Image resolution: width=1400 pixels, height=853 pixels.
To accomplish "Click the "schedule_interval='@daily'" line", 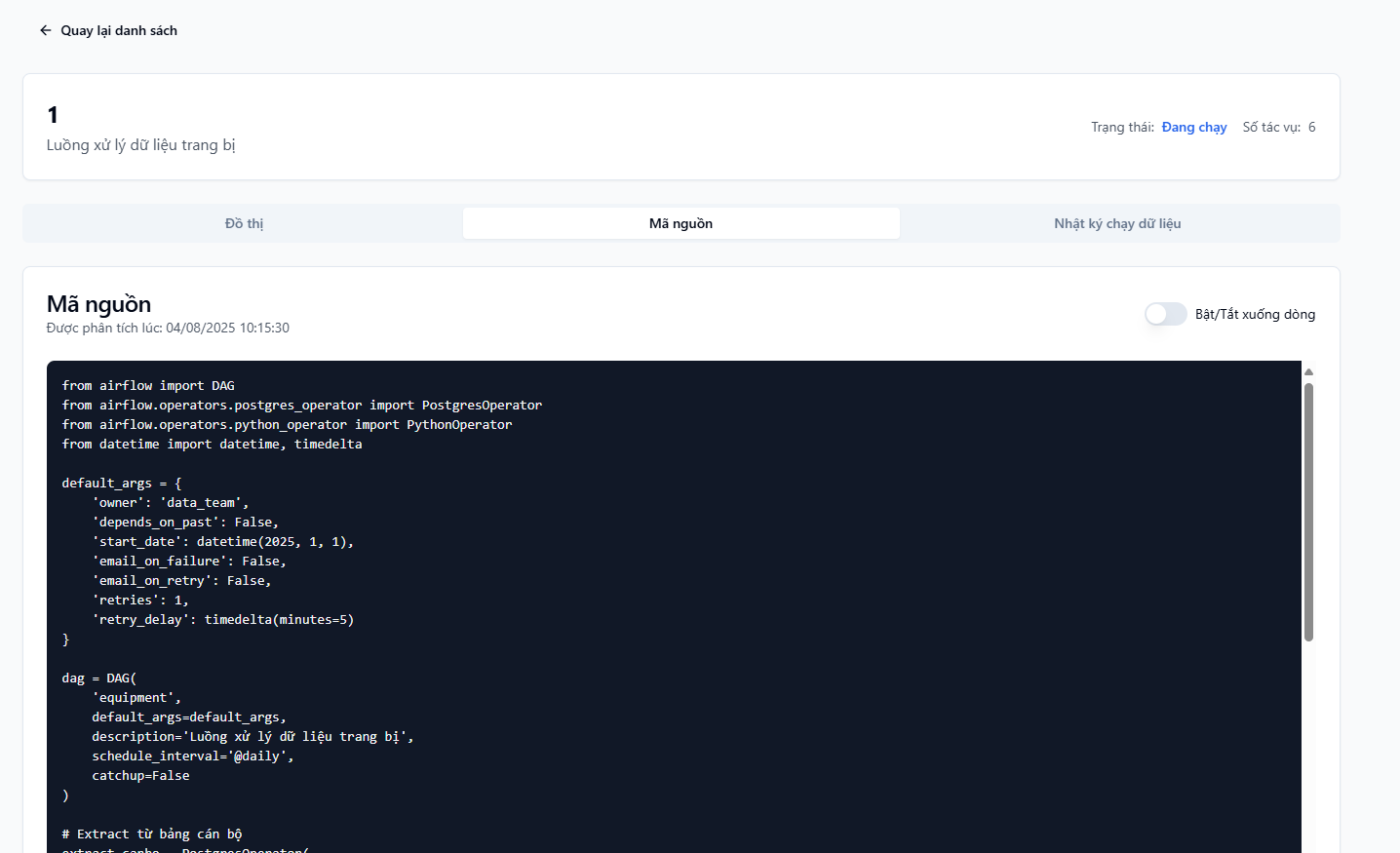I will pos(193,756).
